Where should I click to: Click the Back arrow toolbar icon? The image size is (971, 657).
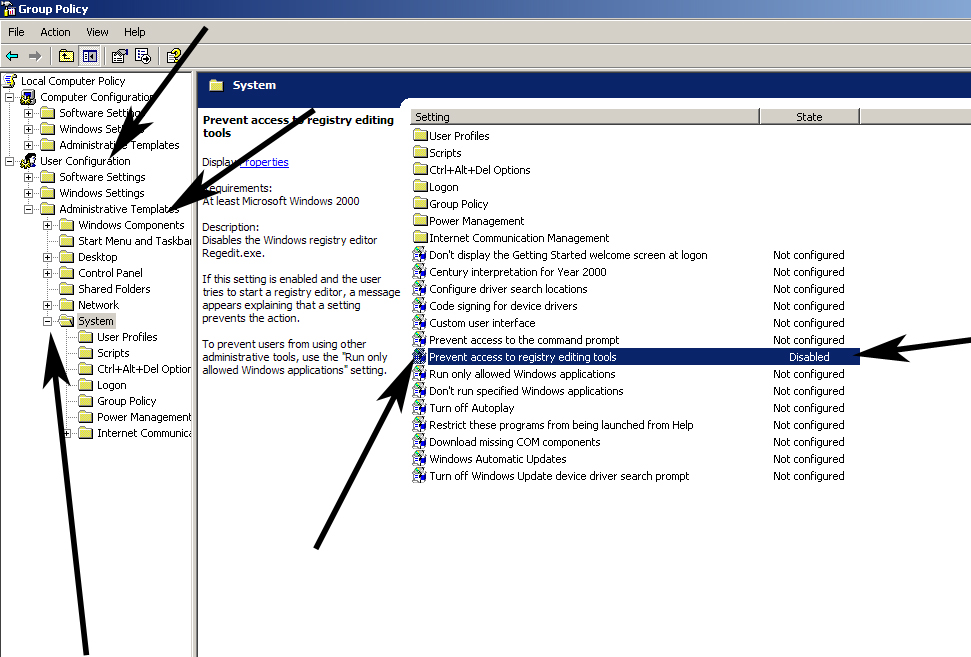pyautogui.click(x=12, y=56)
